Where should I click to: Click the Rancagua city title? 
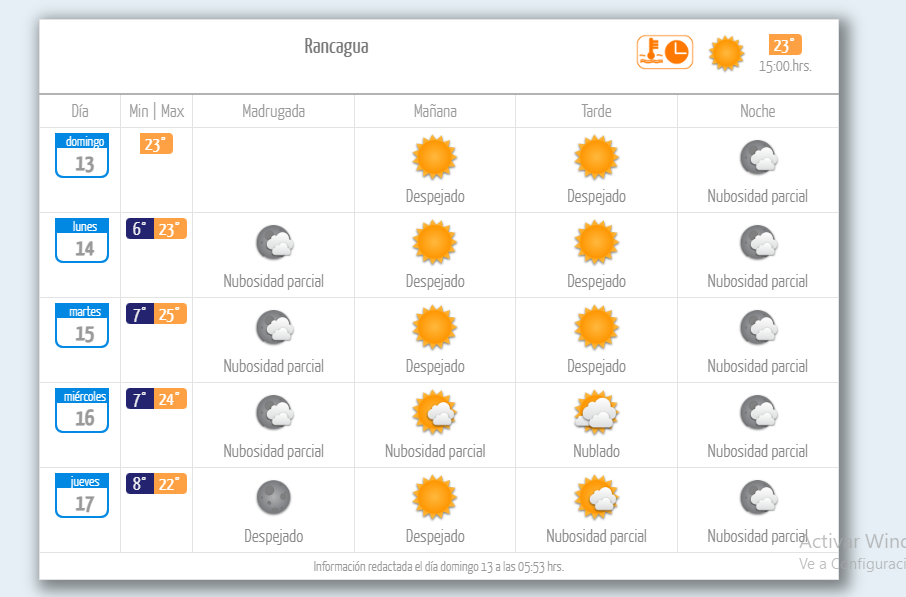point(336,46)
